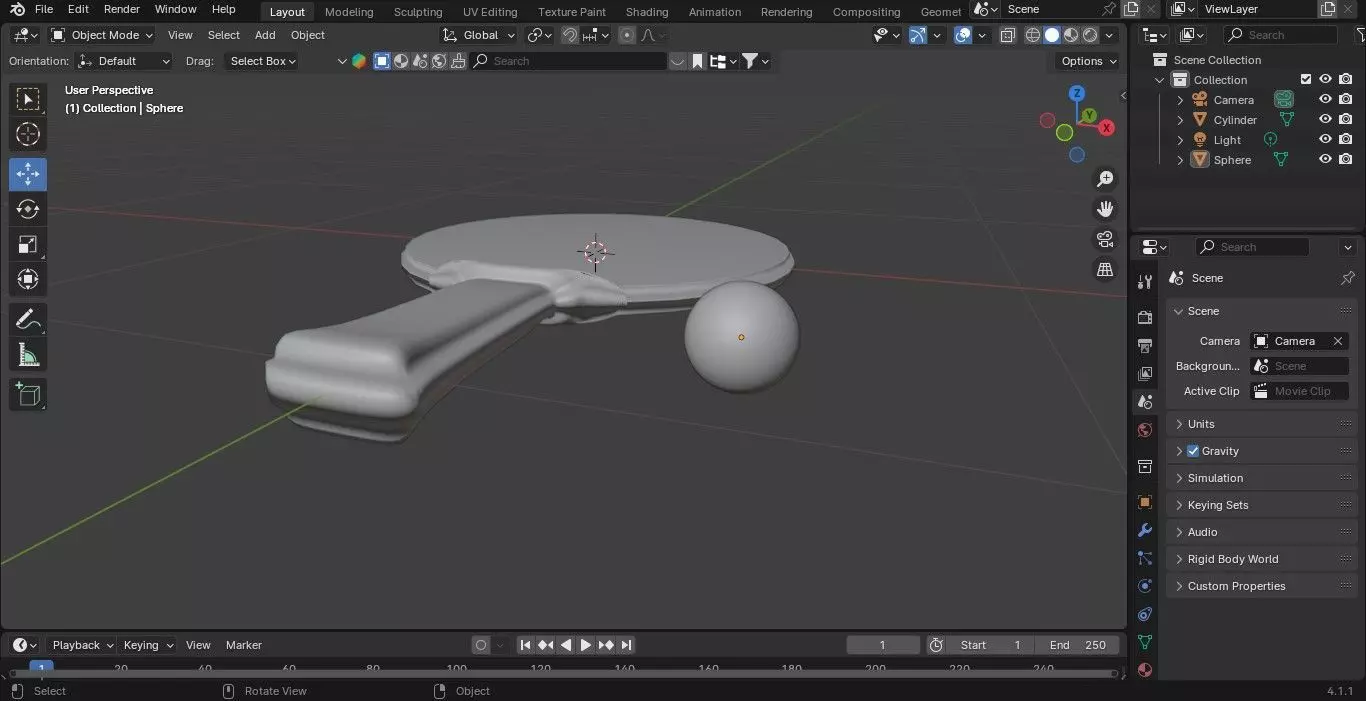Open the timeline Playback menu
This screenshot has width=1366, height=701.
(x=82, y=645)
